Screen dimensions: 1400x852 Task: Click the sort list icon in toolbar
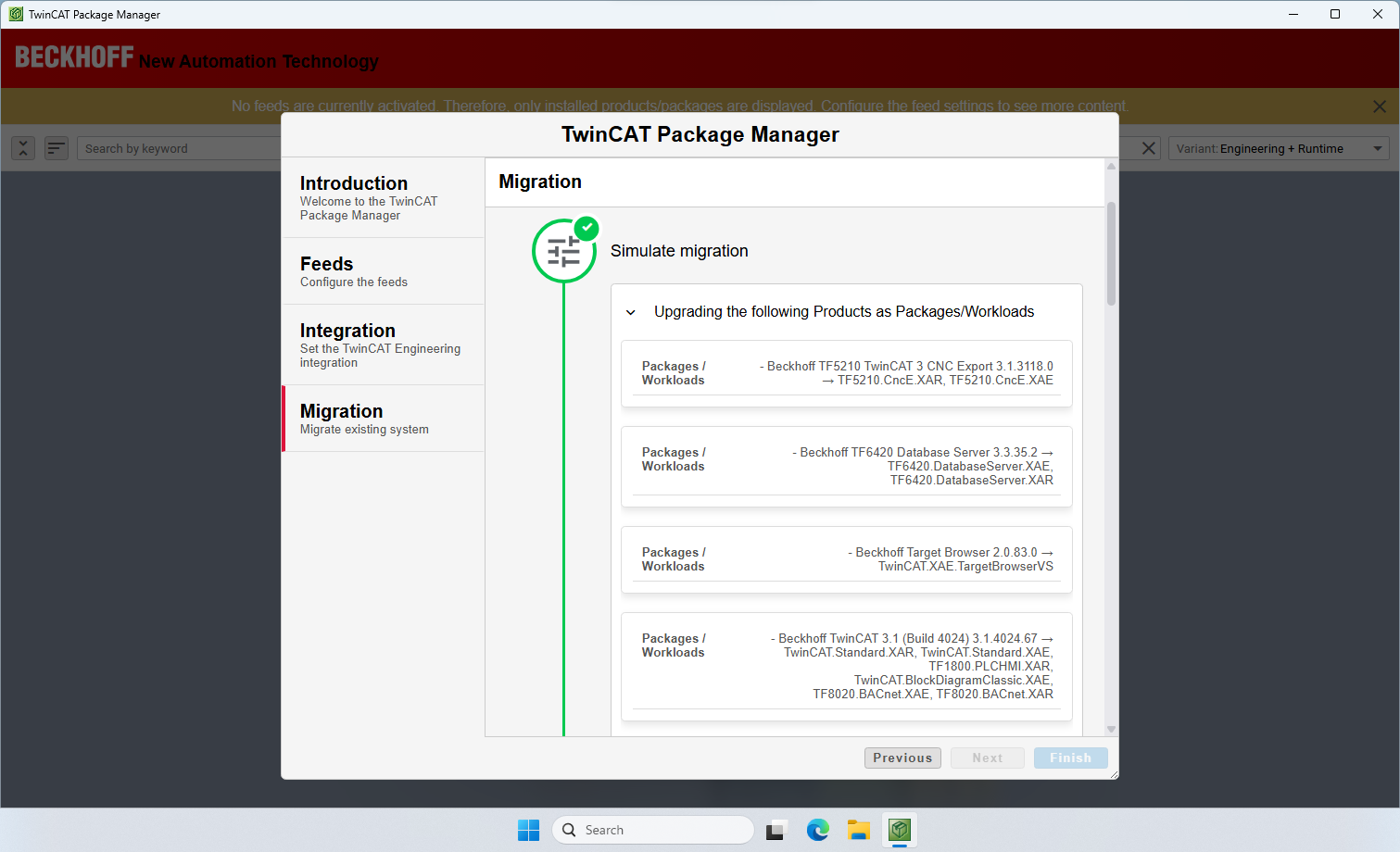pos(57,148)
